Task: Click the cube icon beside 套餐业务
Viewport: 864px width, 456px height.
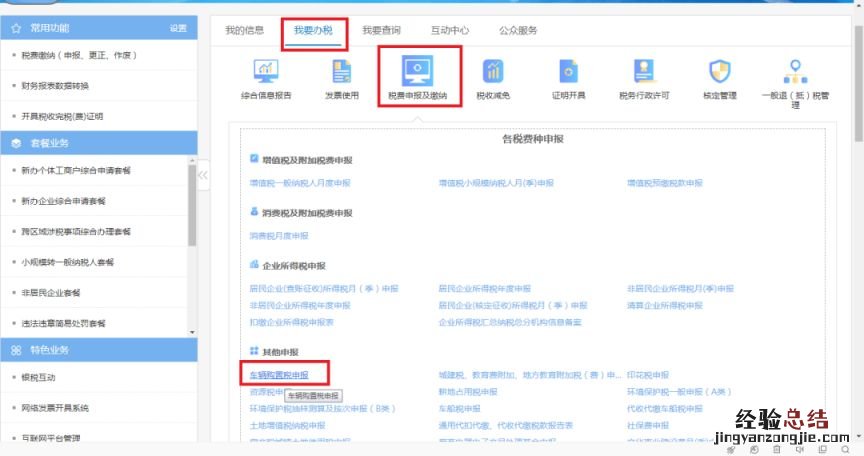Action: 16,143
